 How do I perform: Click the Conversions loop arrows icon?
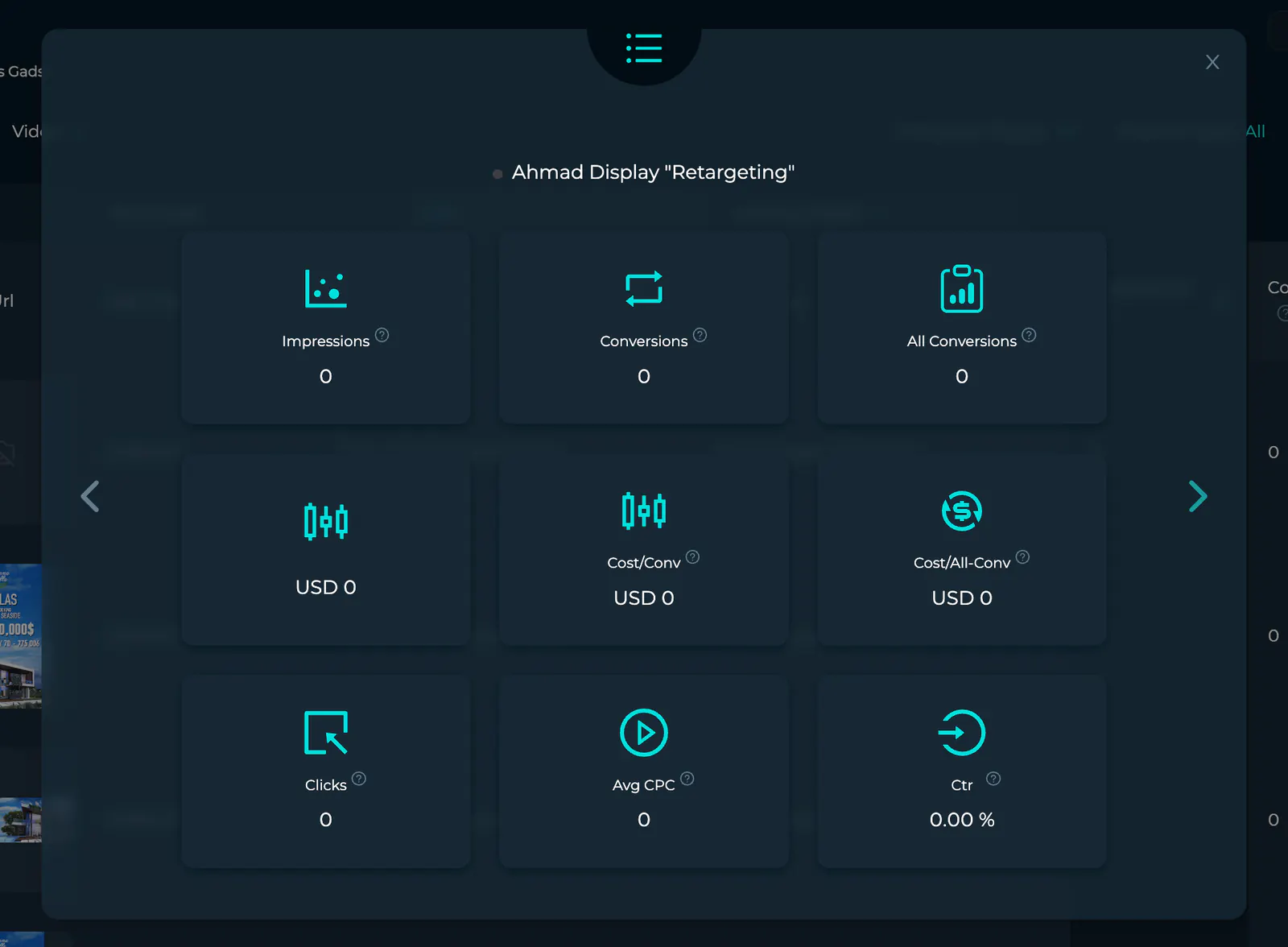tap(644, 288)
